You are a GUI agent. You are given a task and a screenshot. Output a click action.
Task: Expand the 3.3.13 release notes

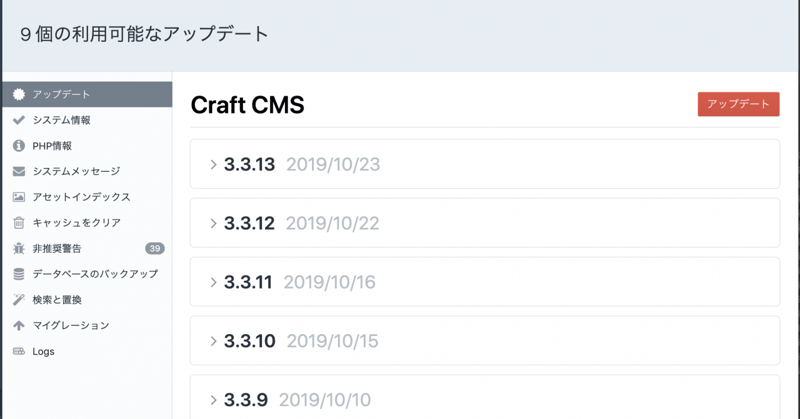(x=214, y=165)
